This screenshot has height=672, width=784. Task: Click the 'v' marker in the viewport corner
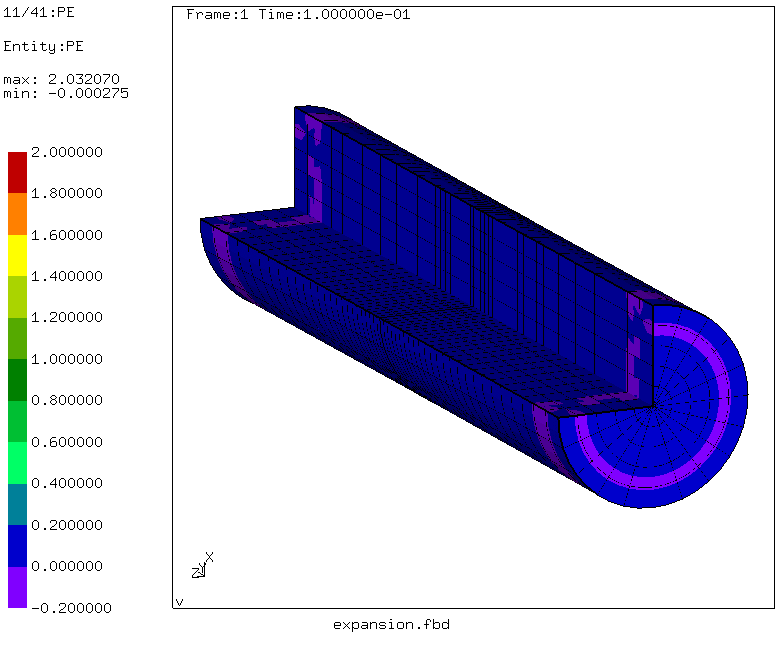pyautogui.click(x=180, y=602)
